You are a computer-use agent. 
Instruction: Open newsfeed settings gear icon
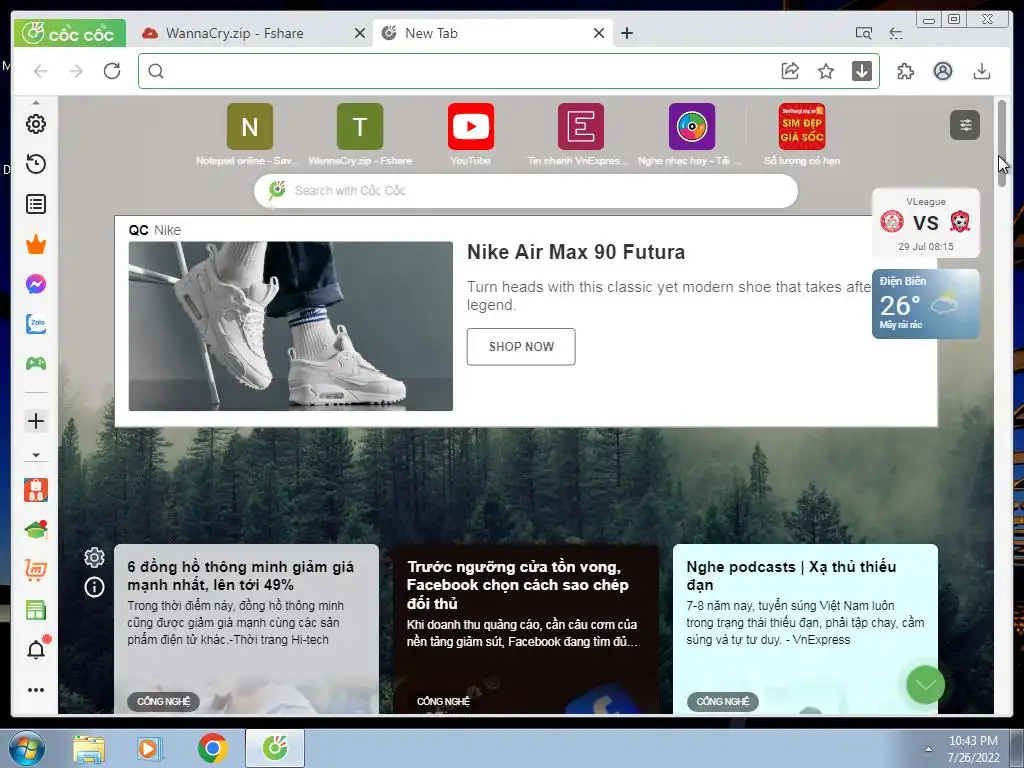94,558
